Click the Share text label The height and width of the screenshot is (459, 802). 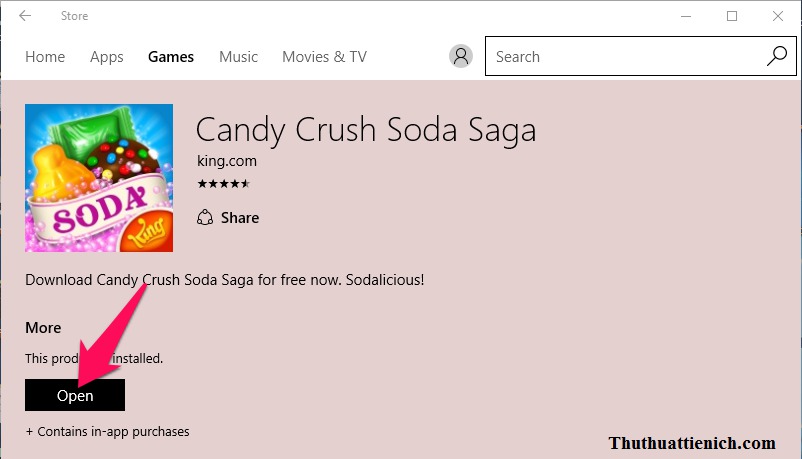pyautogui.click(x=240, y=218)
